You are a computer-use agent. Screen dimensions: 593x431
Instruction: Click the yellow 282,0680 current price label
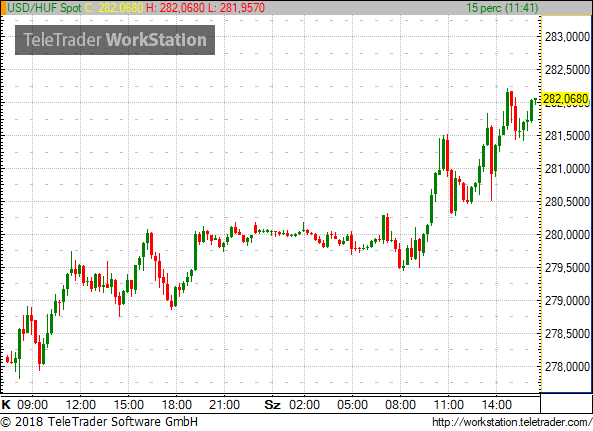point(566,99)
